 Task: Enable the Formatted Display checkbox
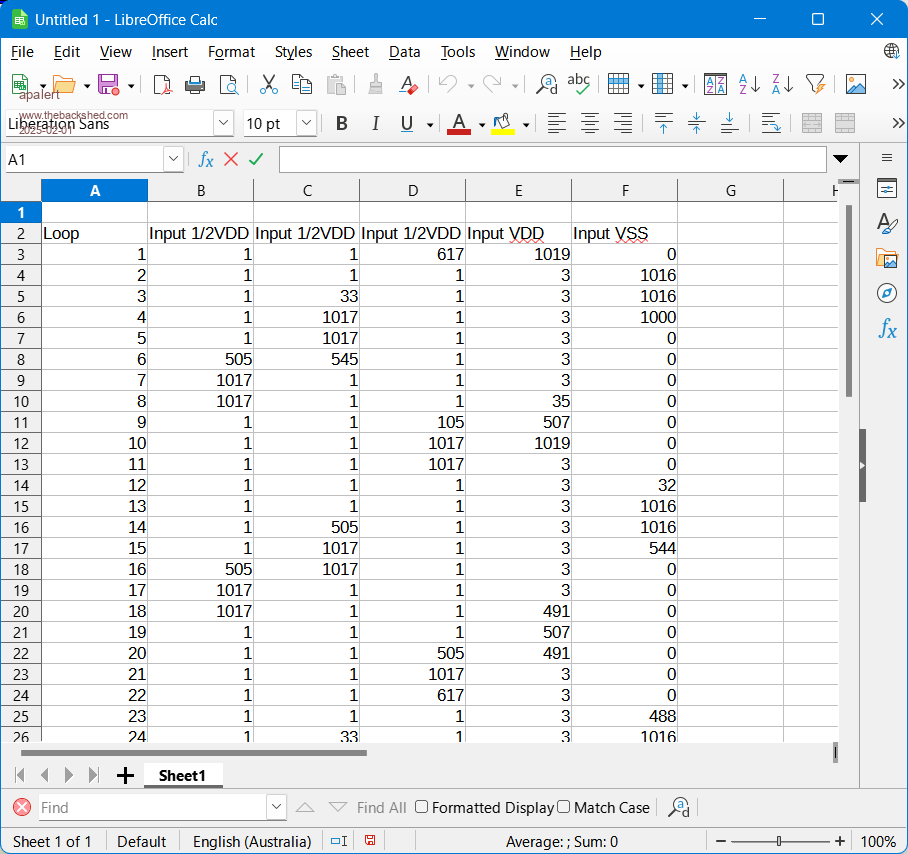pyautogui.click(x=422, y=807)
